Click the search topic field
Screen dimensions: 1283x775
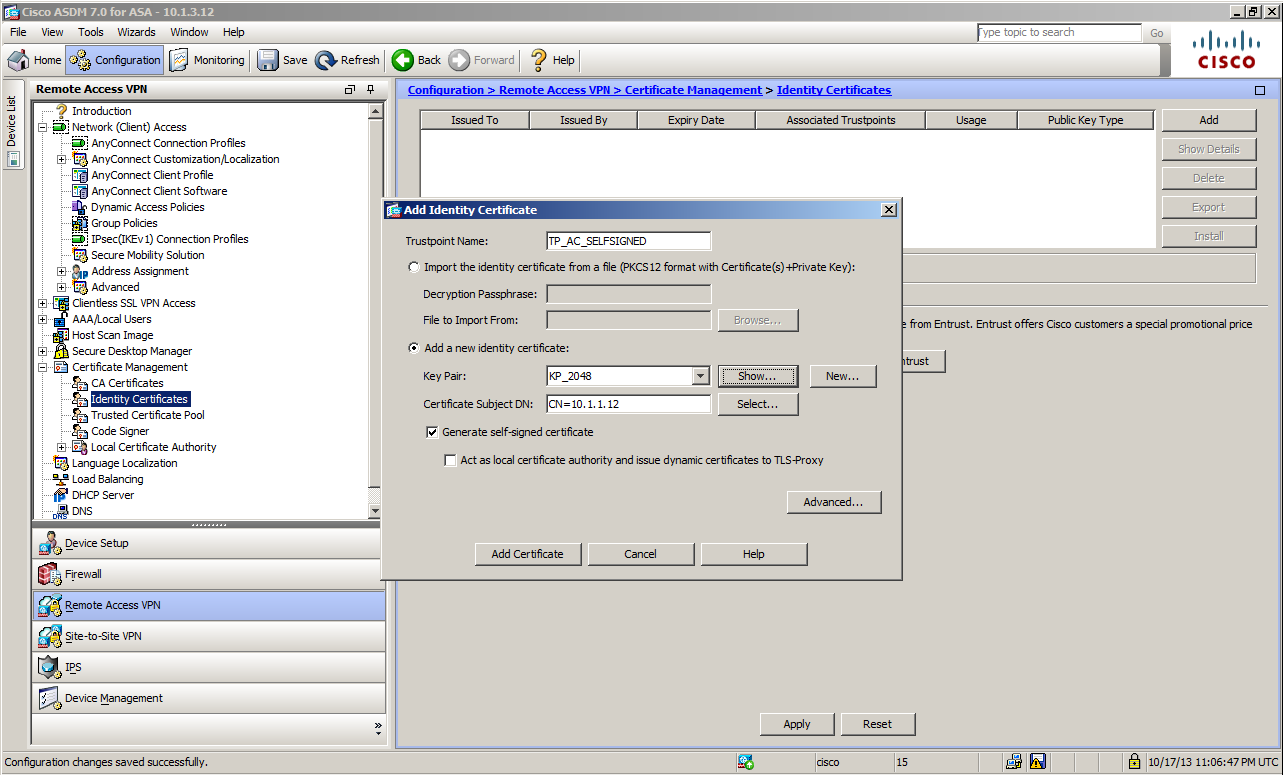1059,33
